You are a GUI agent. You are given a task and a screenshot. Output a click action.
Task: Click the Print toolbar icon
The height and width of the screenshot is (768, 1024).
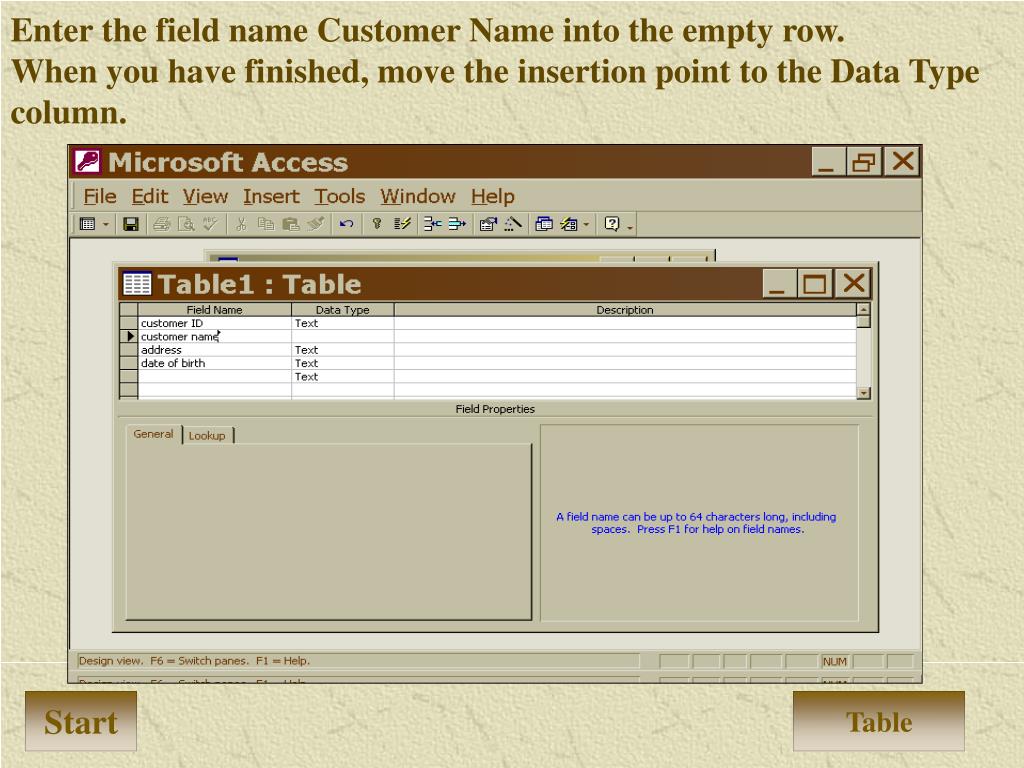tap(161, 224)
